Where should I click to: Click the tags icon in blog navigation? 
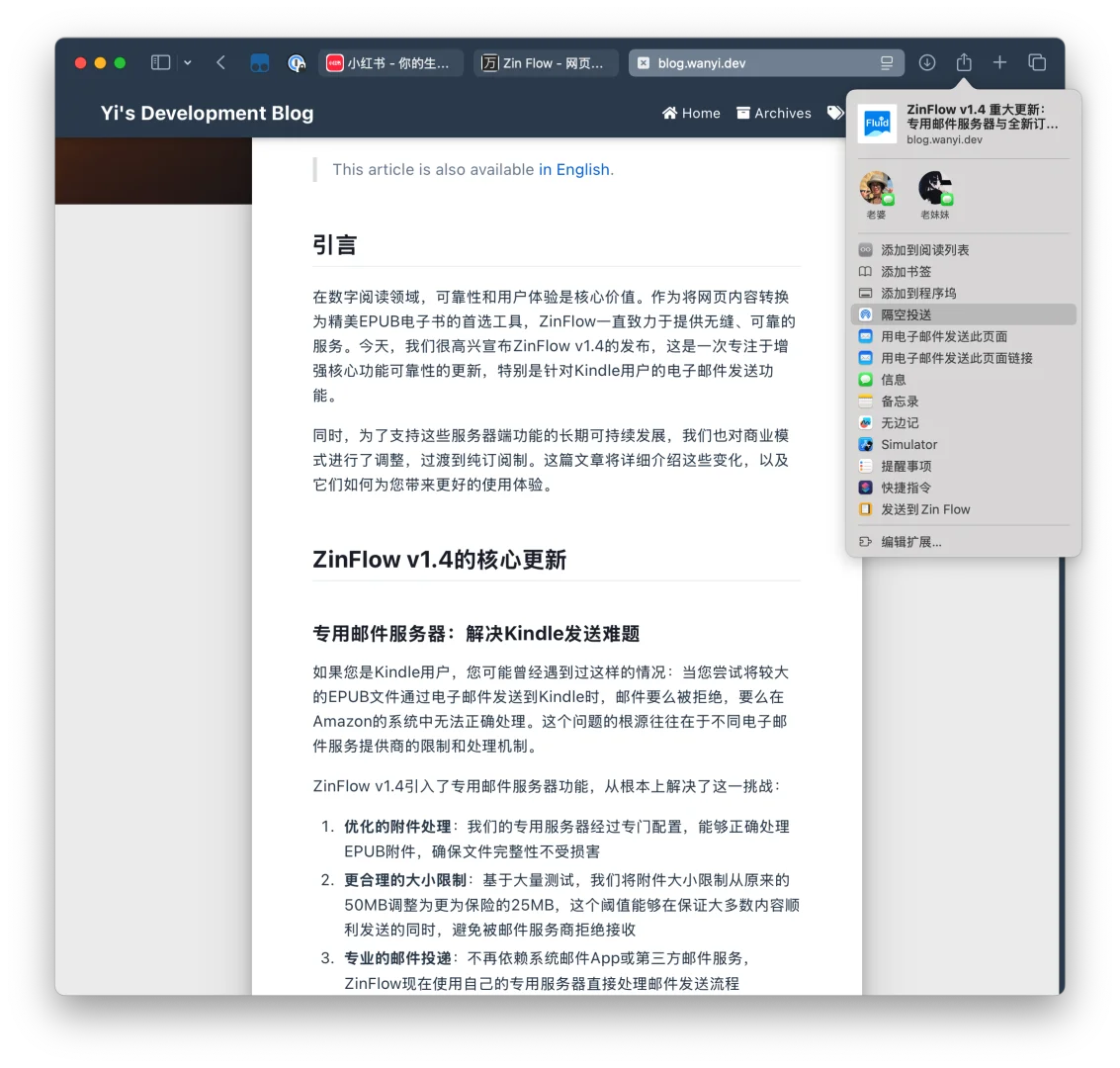[x=835, y=113]
